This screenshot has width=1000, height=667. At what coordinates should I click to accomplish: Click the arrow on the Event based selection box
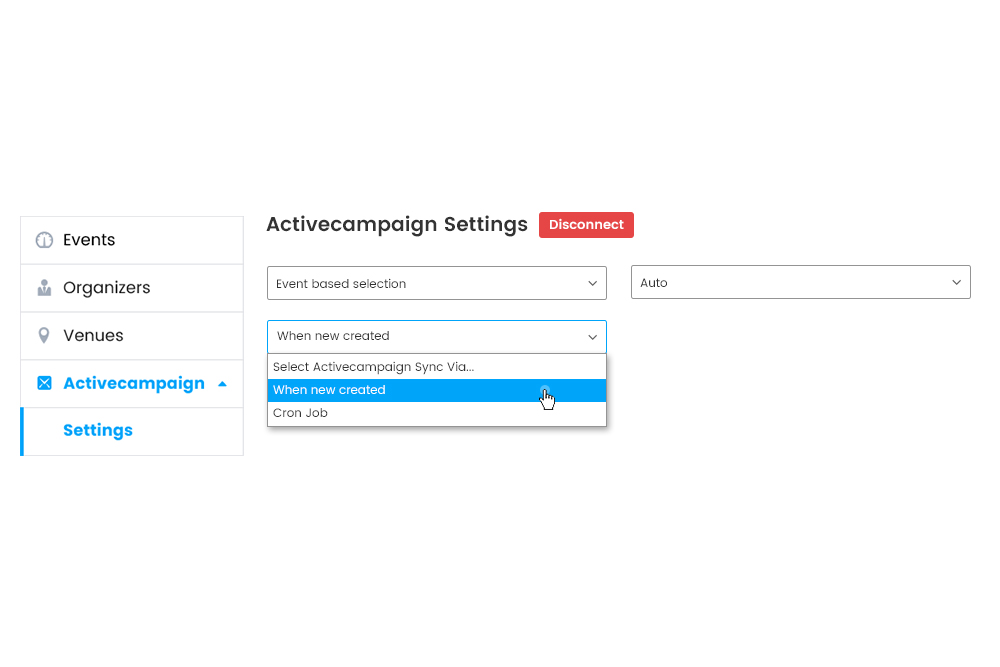pyautogui.click(x=592, y=282)
